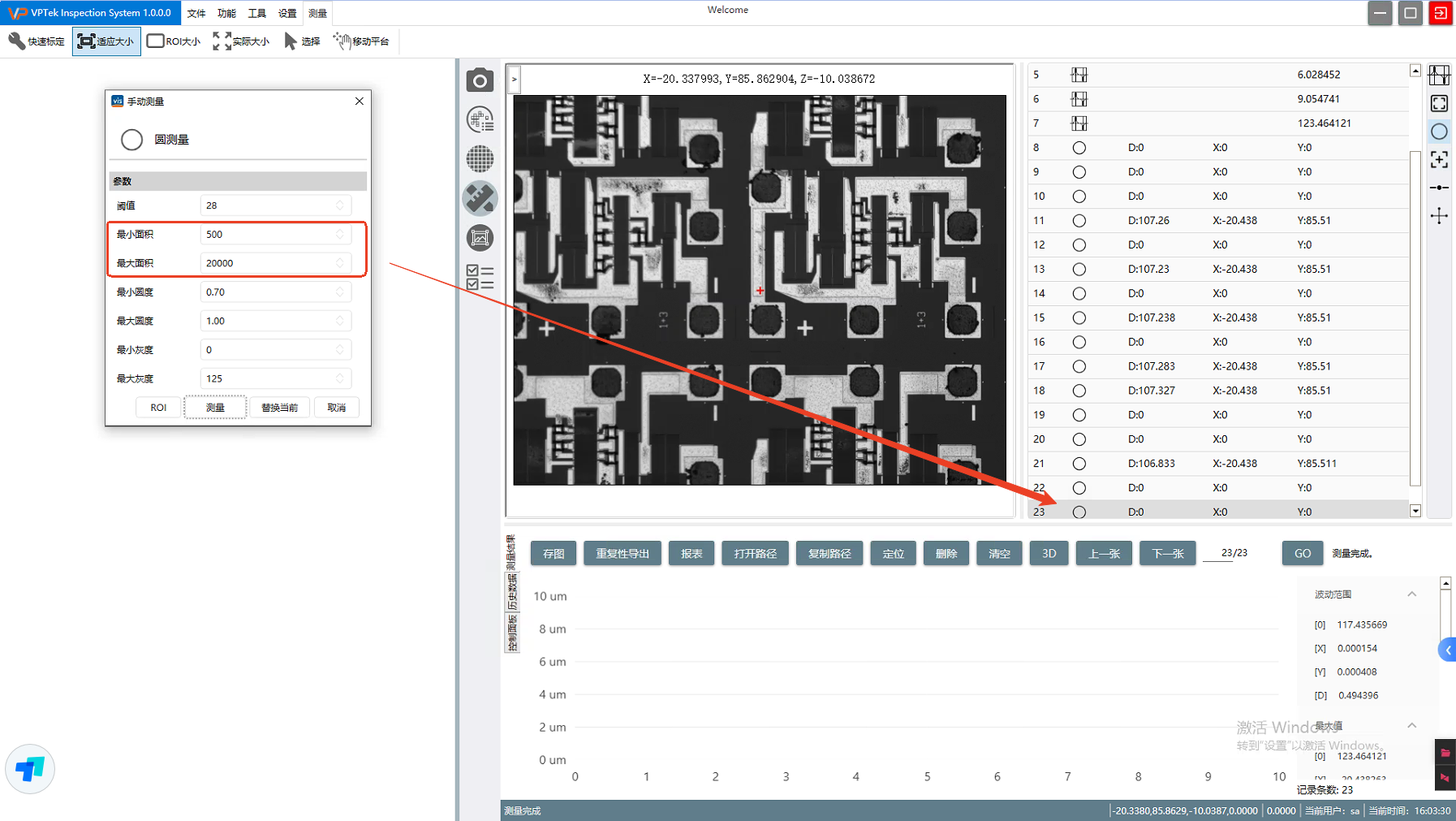The width and height of the screenshot is (1456, 821).
Task: Select the crosshair point tool in right toolbar
Action: tap(1439, 216)
